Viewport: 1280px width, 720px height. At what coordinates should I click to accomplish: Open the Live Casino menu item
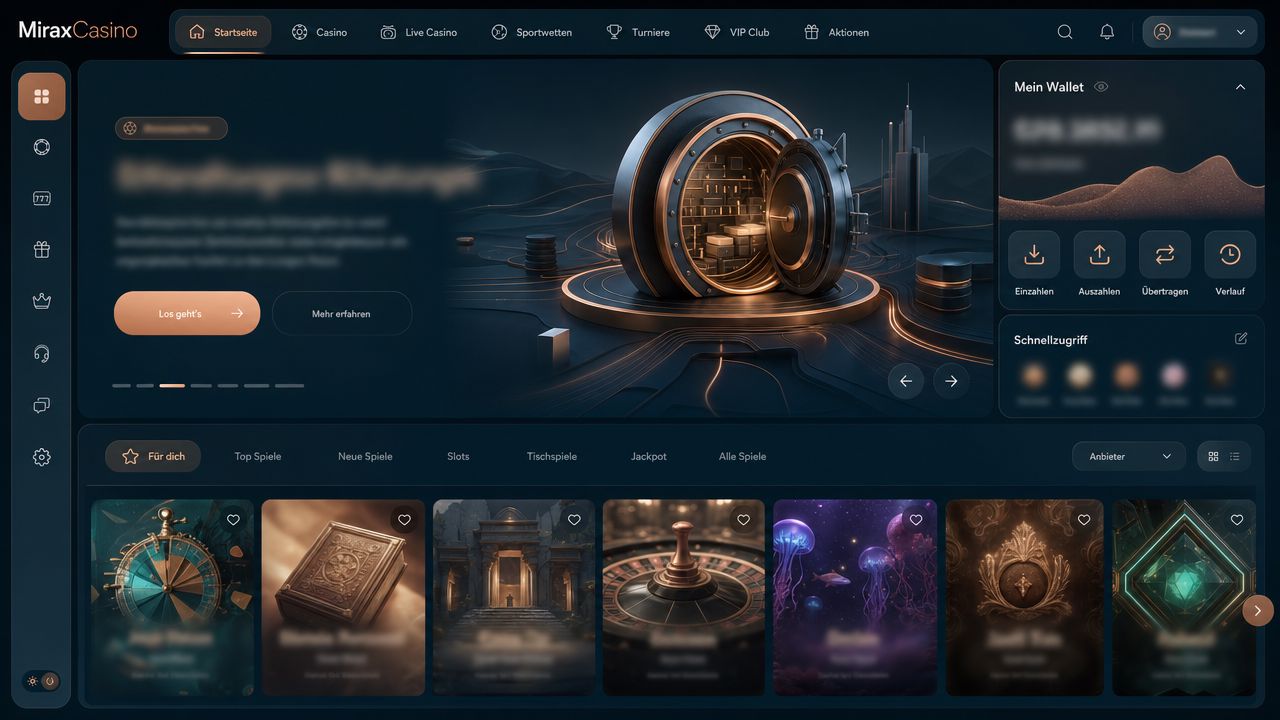tap(419, 32)
